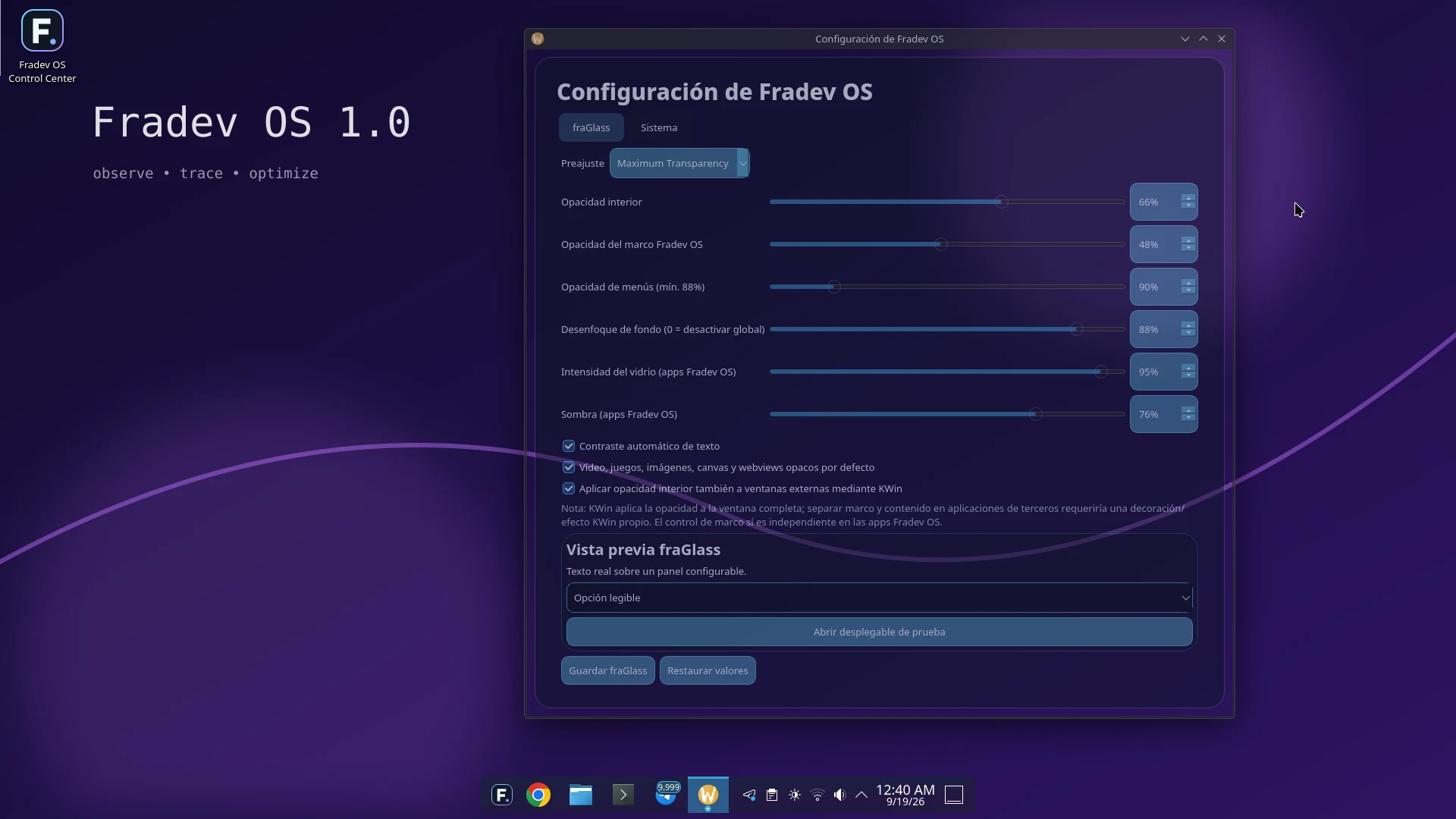Click the Opacidad de menús slider track
The height and width of the screenshot is (819, 1456).
pos(947,287)
